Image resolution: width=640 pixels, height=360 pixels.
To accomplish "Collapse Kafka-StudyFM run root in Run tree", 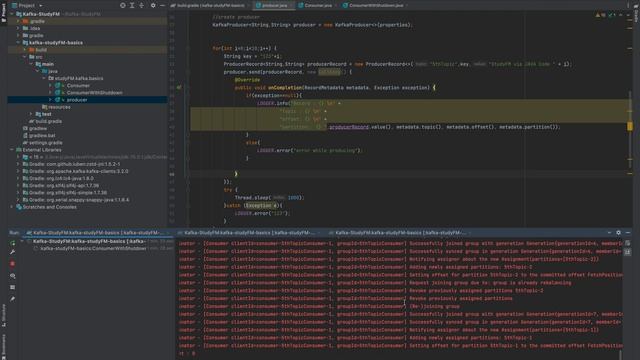I will click(22, 241).
